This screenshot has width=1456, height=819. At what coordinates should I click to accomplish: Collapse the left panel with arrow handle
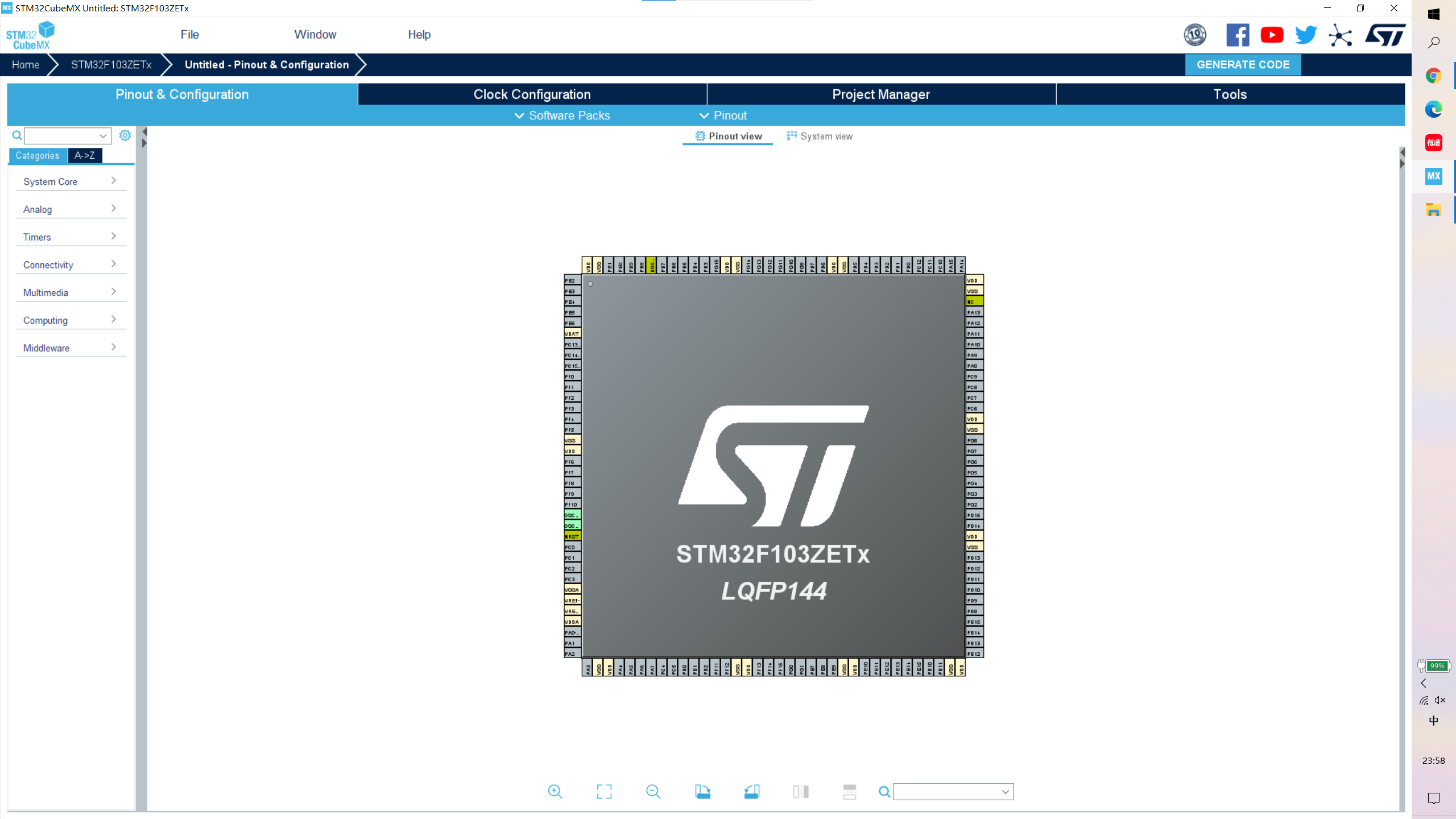144,132
